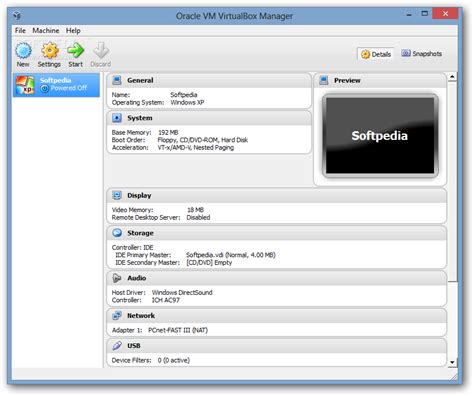Open the Display section header link

coord(139,196)
